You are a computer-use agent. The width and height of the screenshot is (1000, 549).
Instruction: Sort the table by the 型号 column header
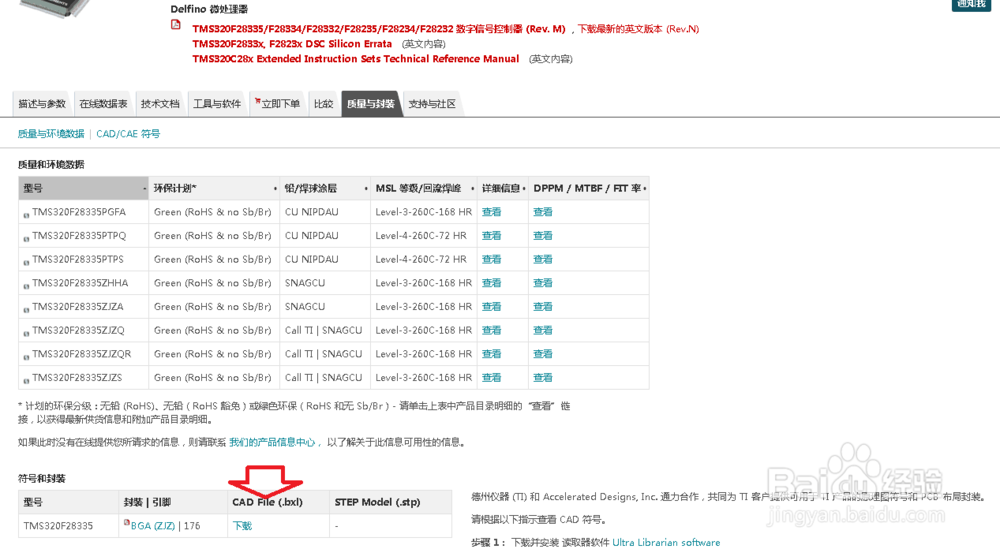84,188
